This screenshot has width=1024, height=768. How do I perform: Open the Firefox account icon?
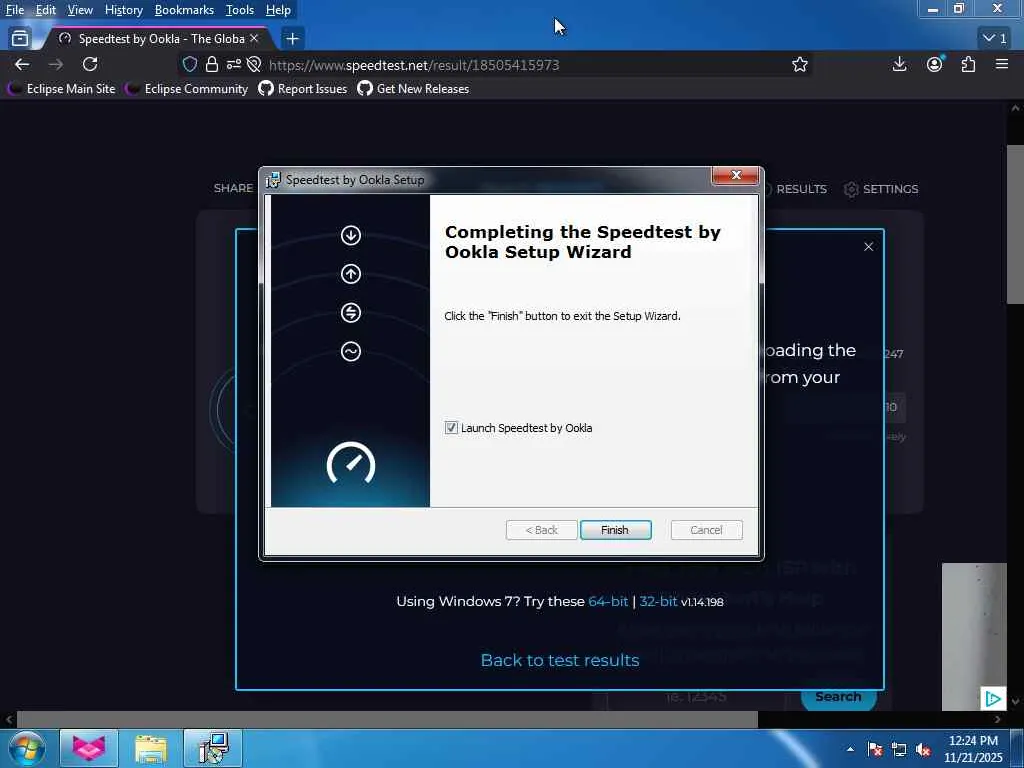tap(934, 64)
